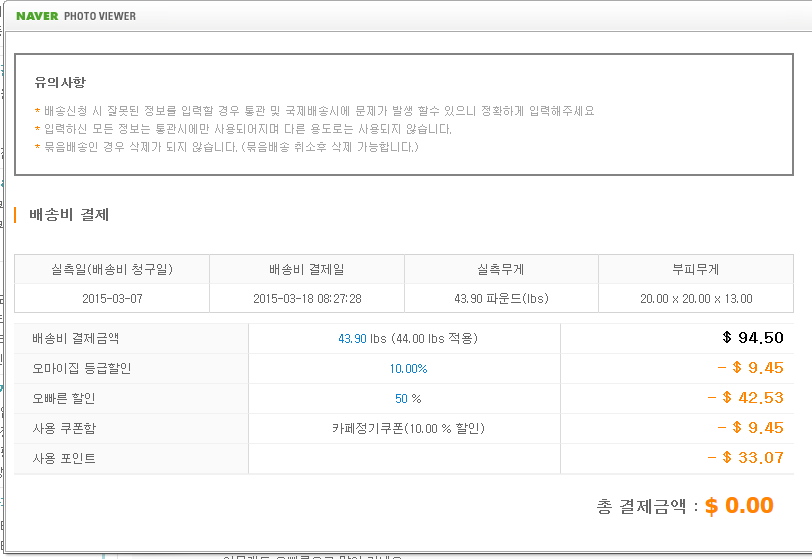Select the 실측일(배송비 청구일) column header

click(111, 269)
